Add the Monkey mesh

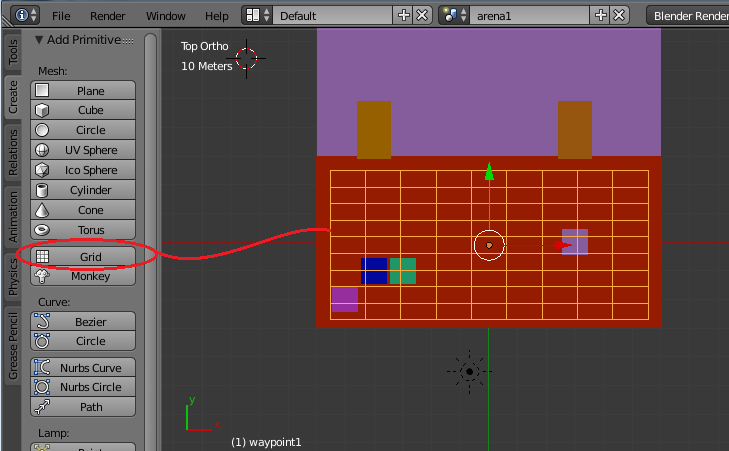click(x=83, y=277)
